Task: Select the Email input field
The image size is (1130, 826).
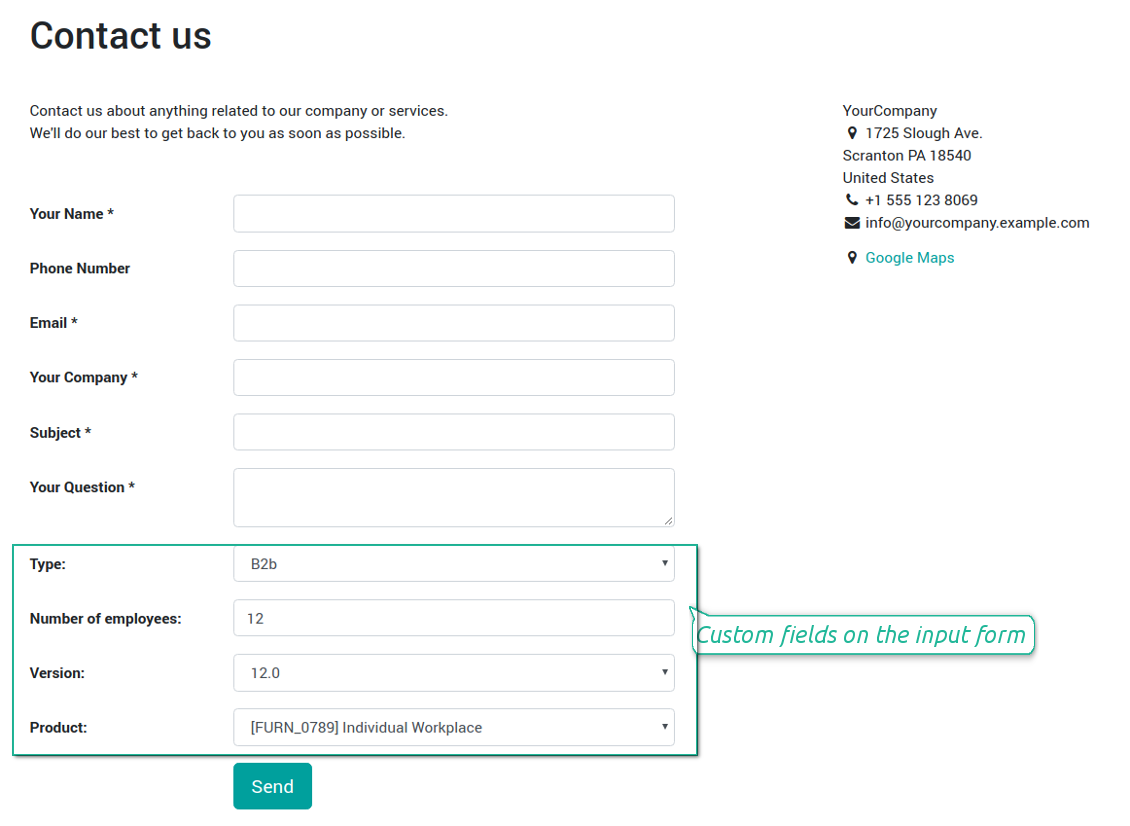Action: click(x=454, y=323)
